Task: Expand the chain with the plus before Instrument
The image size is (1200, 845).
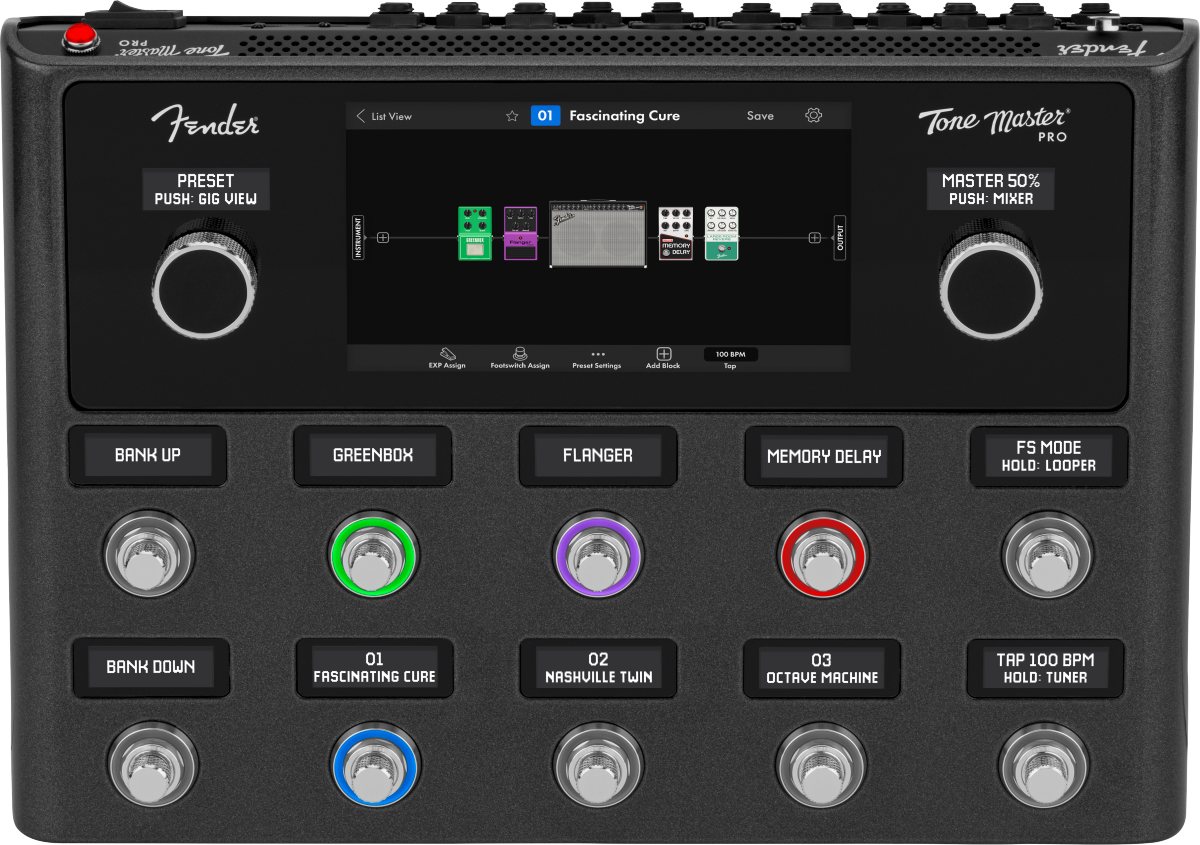Action: (382, 237)
